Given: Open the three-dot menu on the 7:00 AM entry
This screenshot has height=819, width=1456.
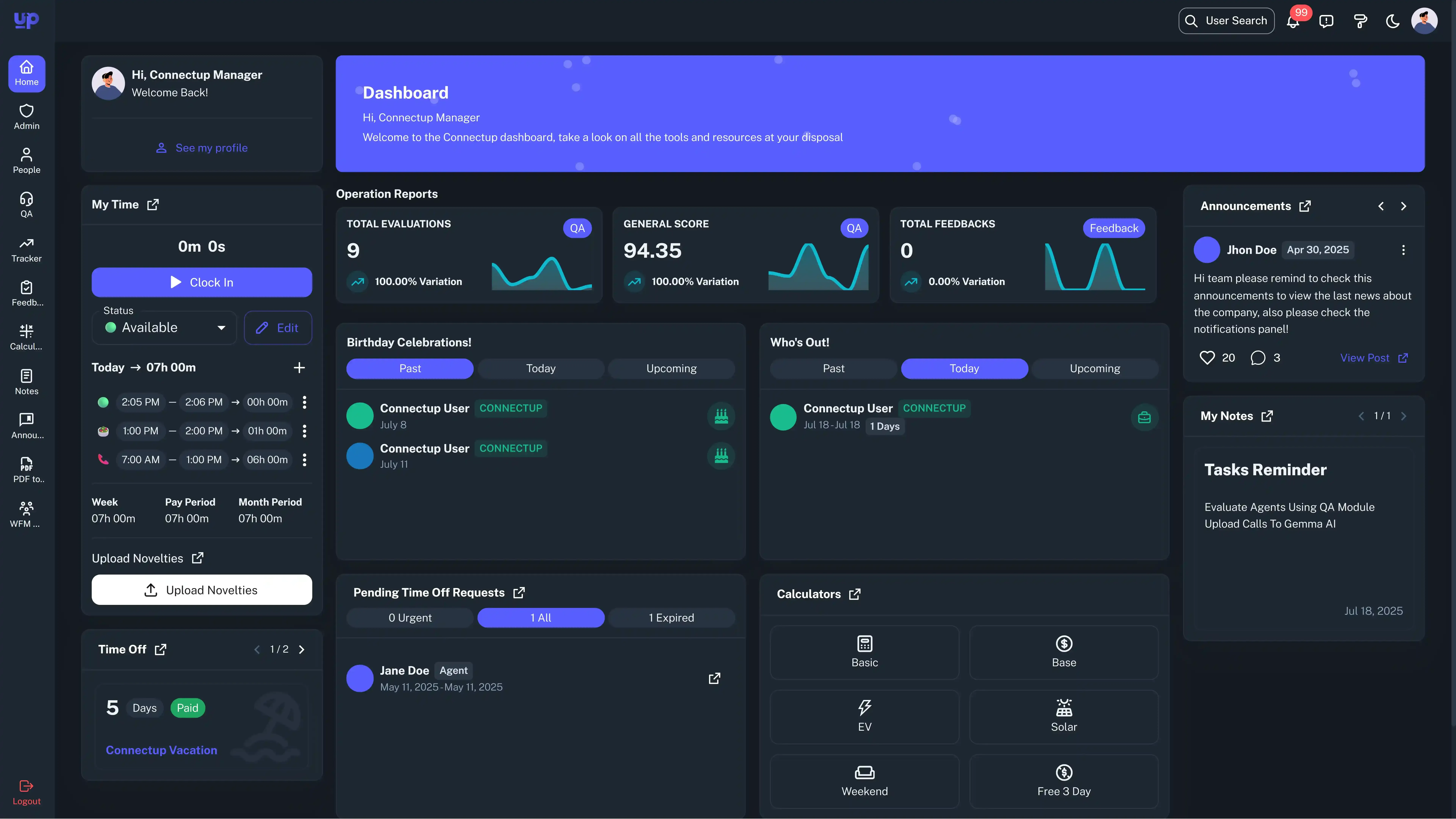Looking at the screenshot, I should pos(305,460).
